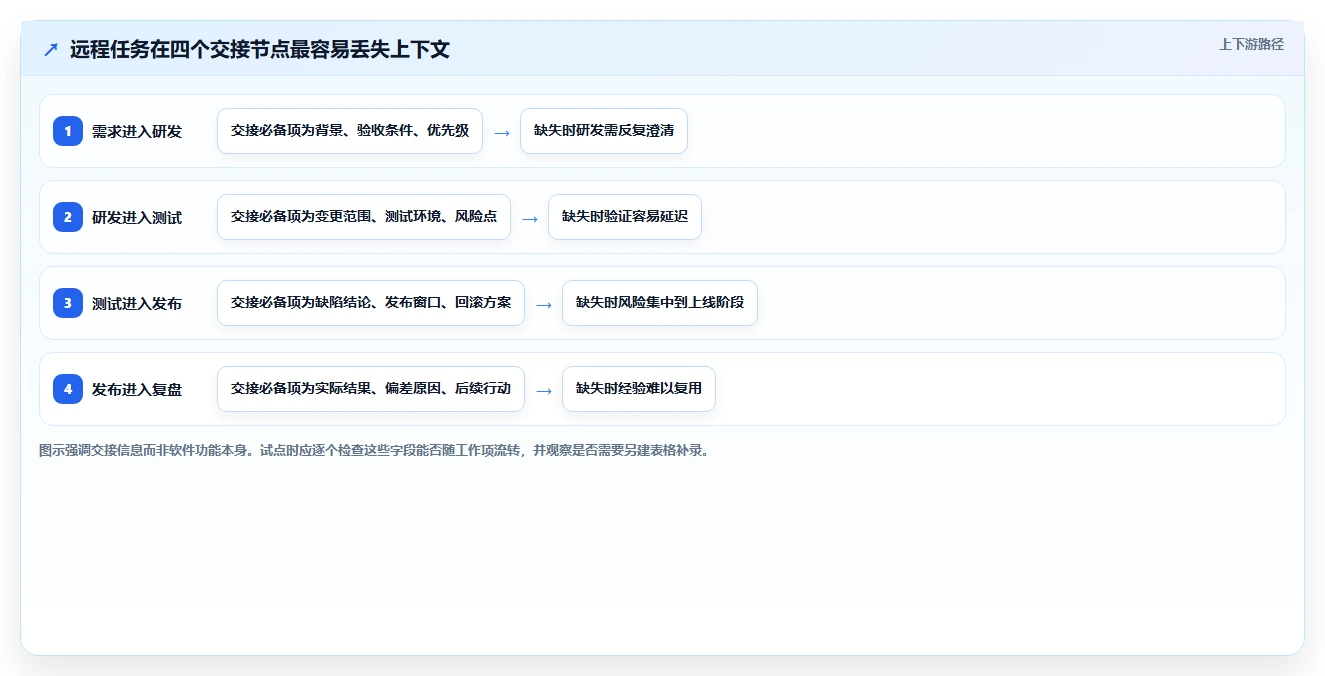Select the 发布进入复盘 row label
This screenshot has width=1325, height=676.
137,389
